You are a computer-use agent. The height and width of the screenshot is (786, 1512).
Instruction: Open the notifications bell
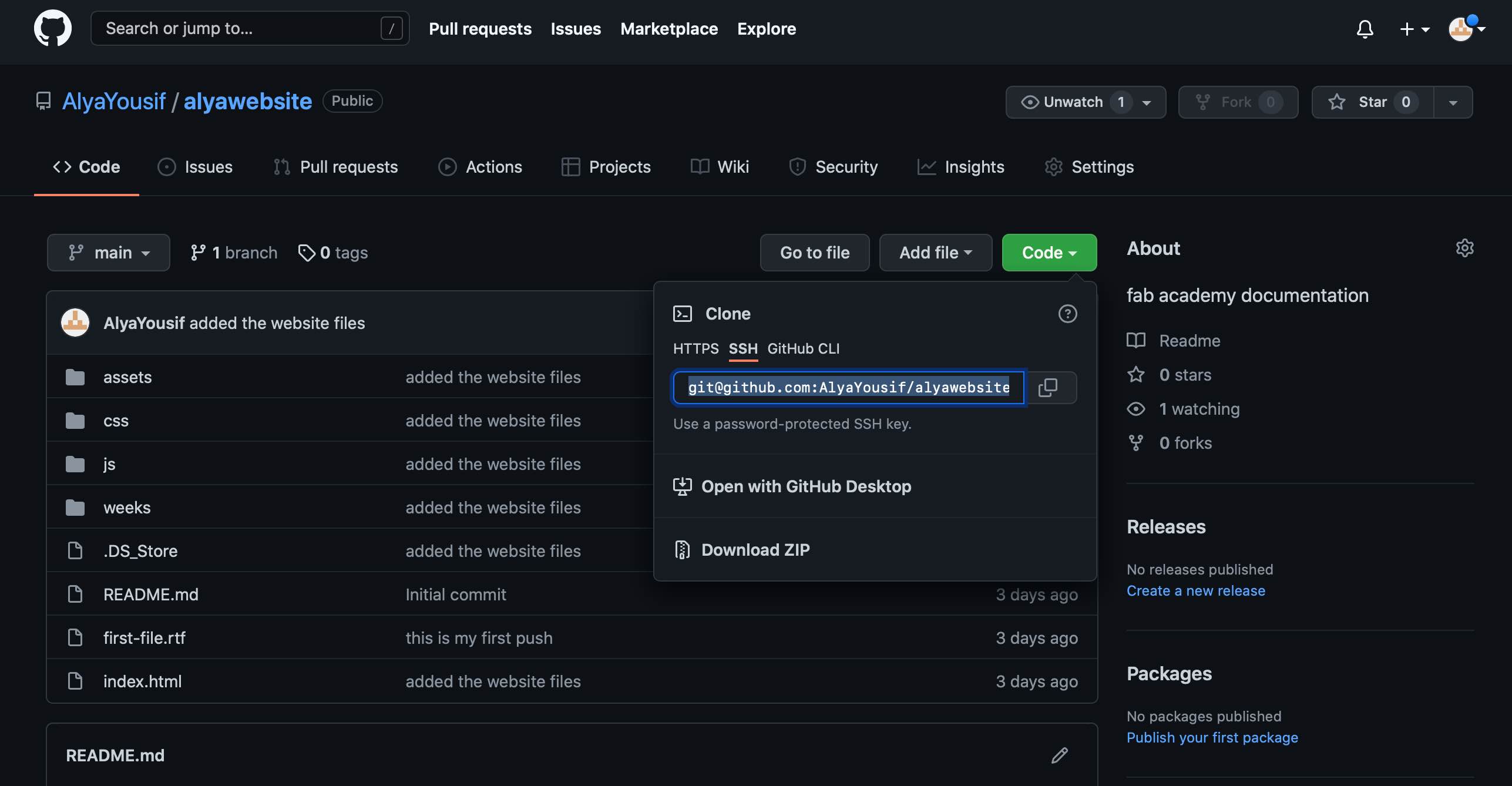click(1365, 29)
